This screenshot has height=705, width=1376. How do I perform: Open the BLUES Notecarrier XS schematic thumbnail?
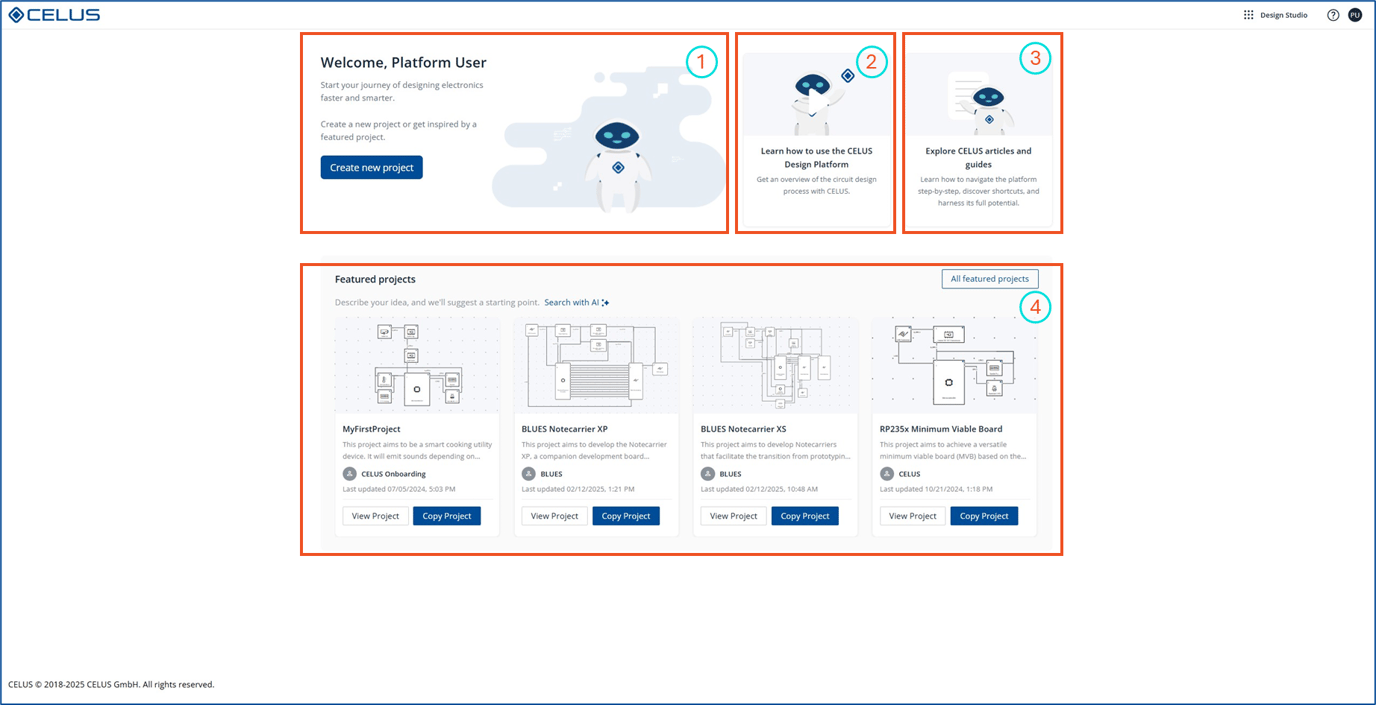pos(775,365)
